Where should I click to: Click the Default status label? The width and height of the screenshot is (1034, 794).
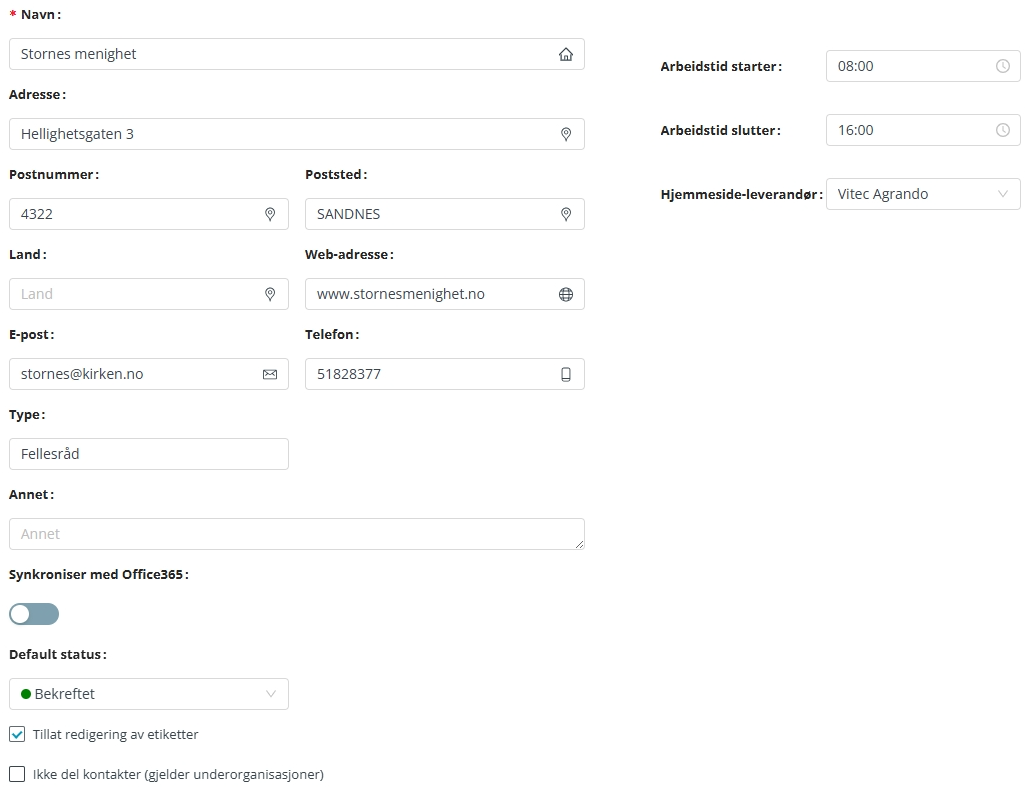coord(58,655)
